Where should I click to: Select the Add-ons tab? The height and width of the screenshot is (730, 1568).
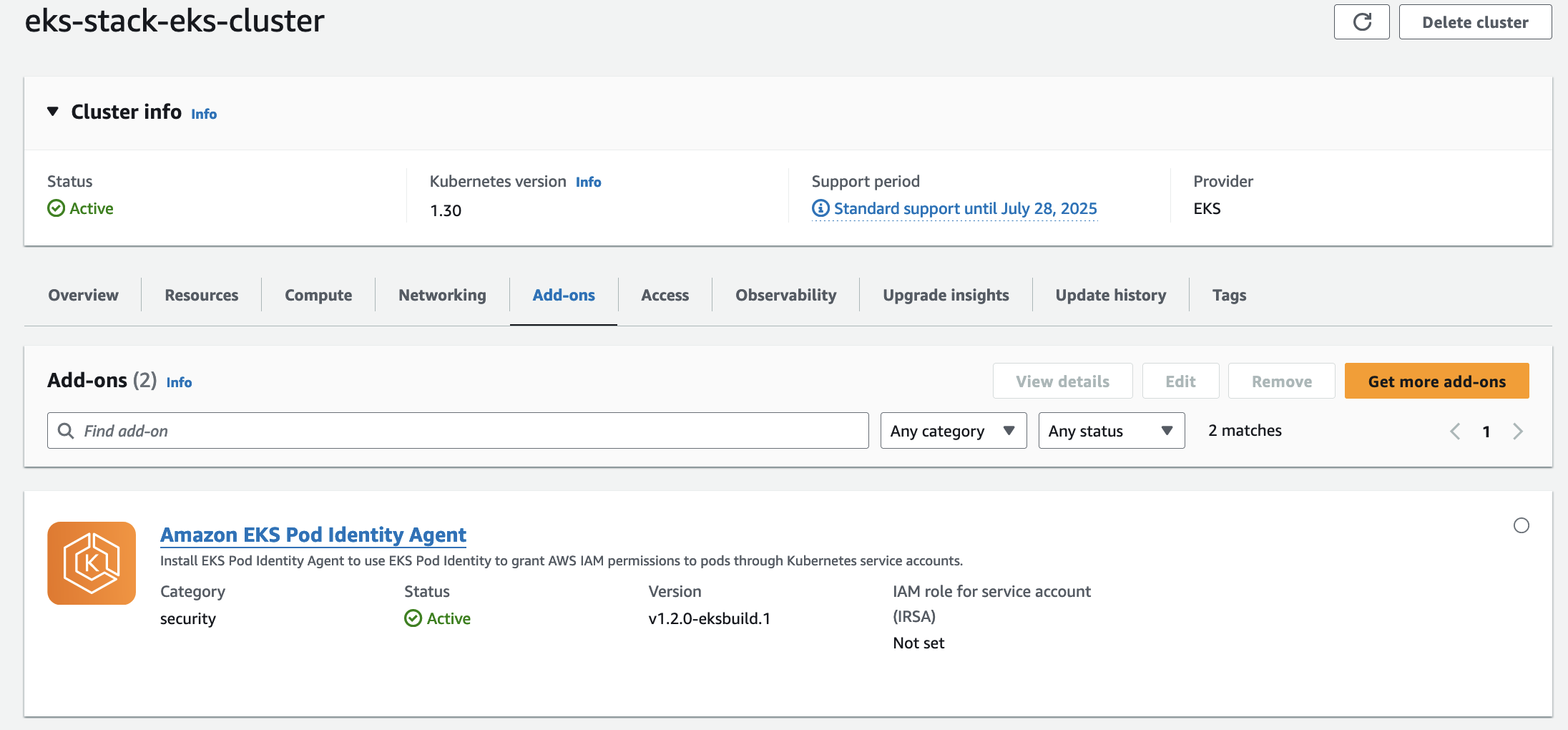click(x=564, y=295)
